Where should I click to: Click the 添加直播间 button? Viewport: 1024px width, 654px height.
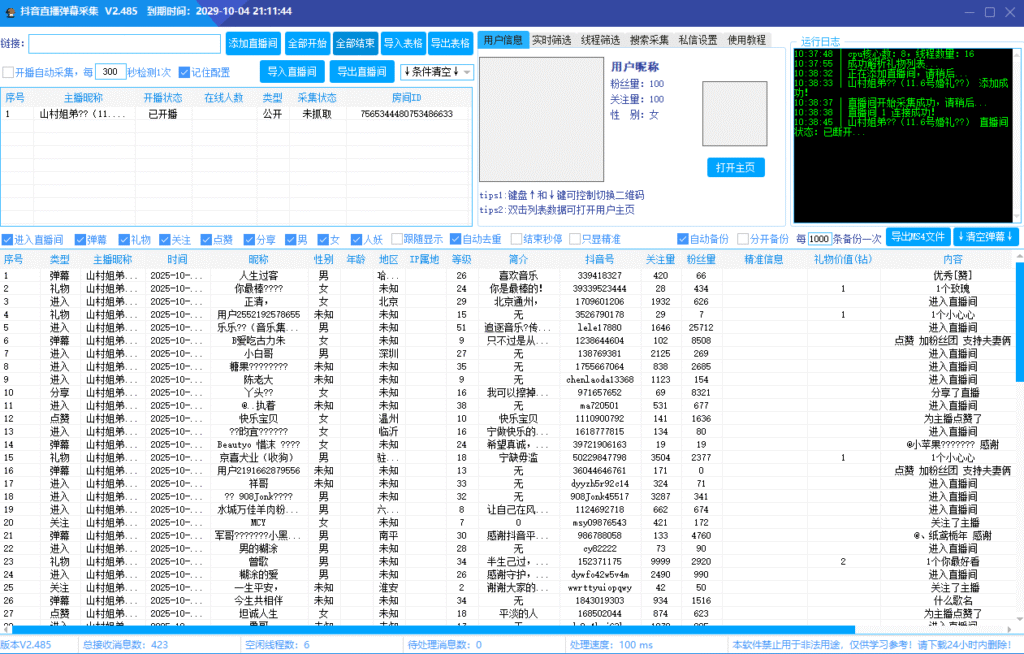(x=253, y=44)
